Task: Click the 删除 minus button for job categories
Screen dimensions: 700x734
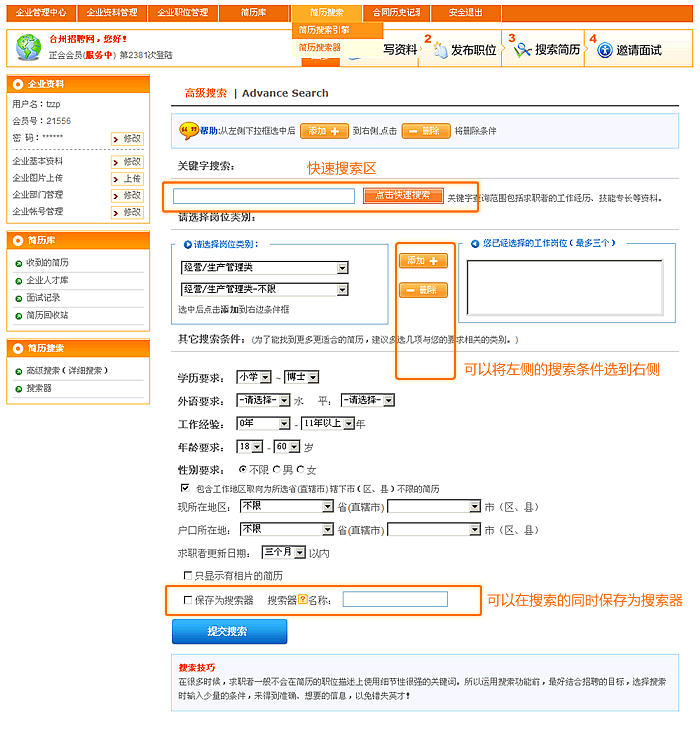Action: [x=423, y=290]
